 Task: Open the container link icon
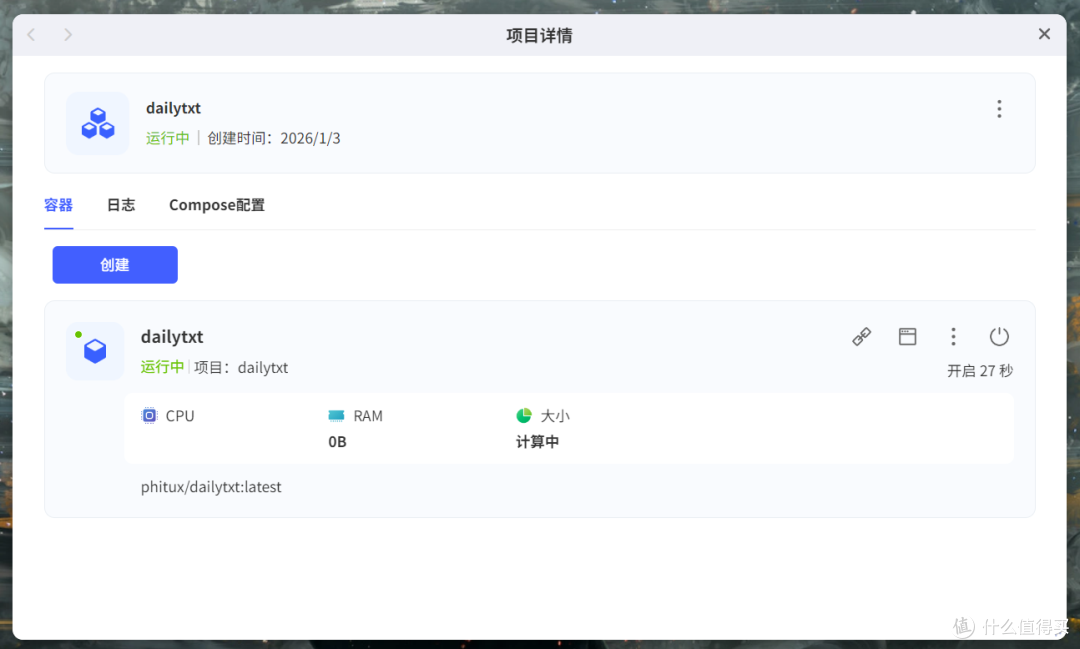[862, 336]
